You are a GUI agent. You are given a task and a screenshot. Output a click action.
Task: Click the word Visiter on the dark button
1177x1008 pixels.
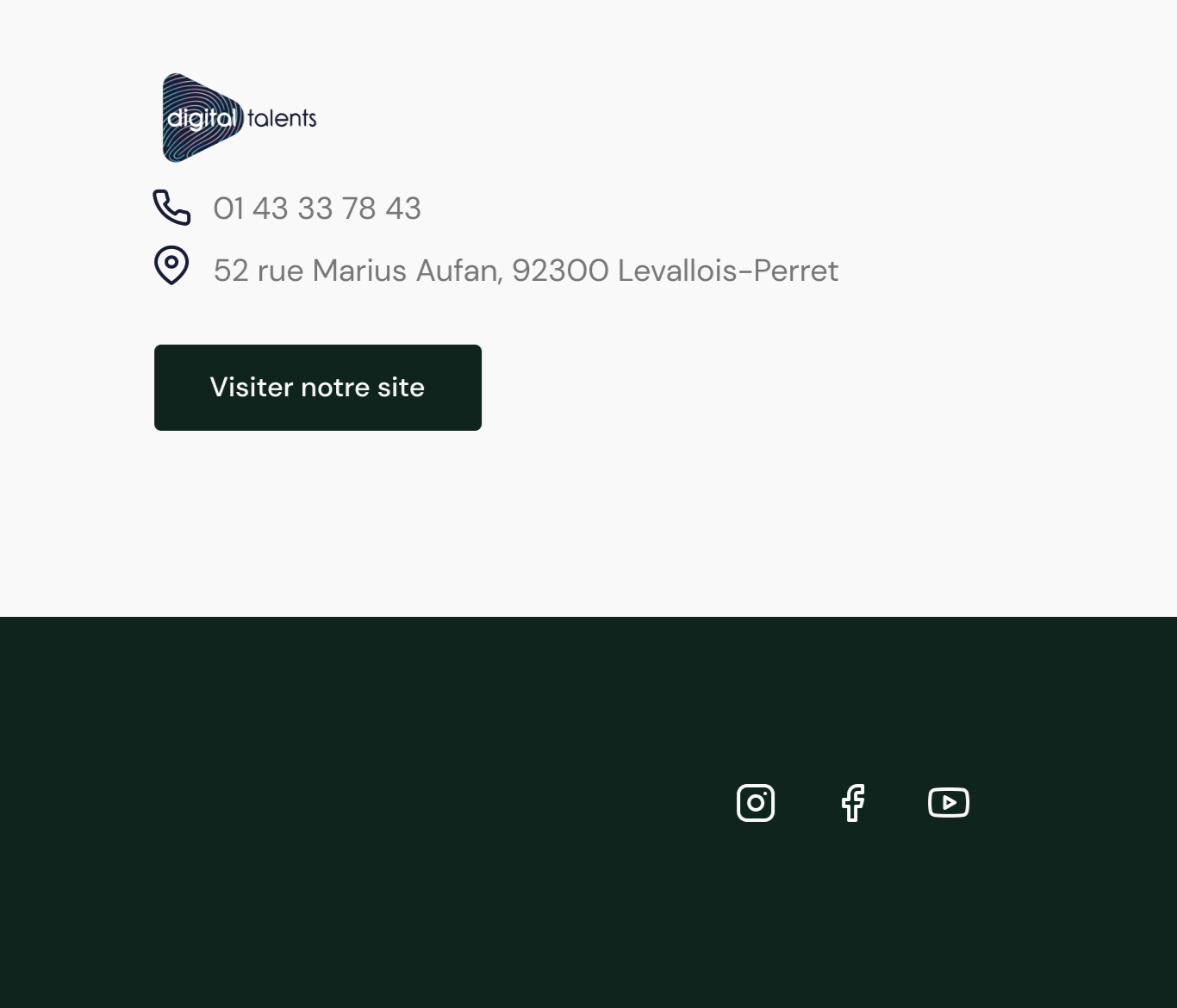pyautogui.click(x=252, y=388)
